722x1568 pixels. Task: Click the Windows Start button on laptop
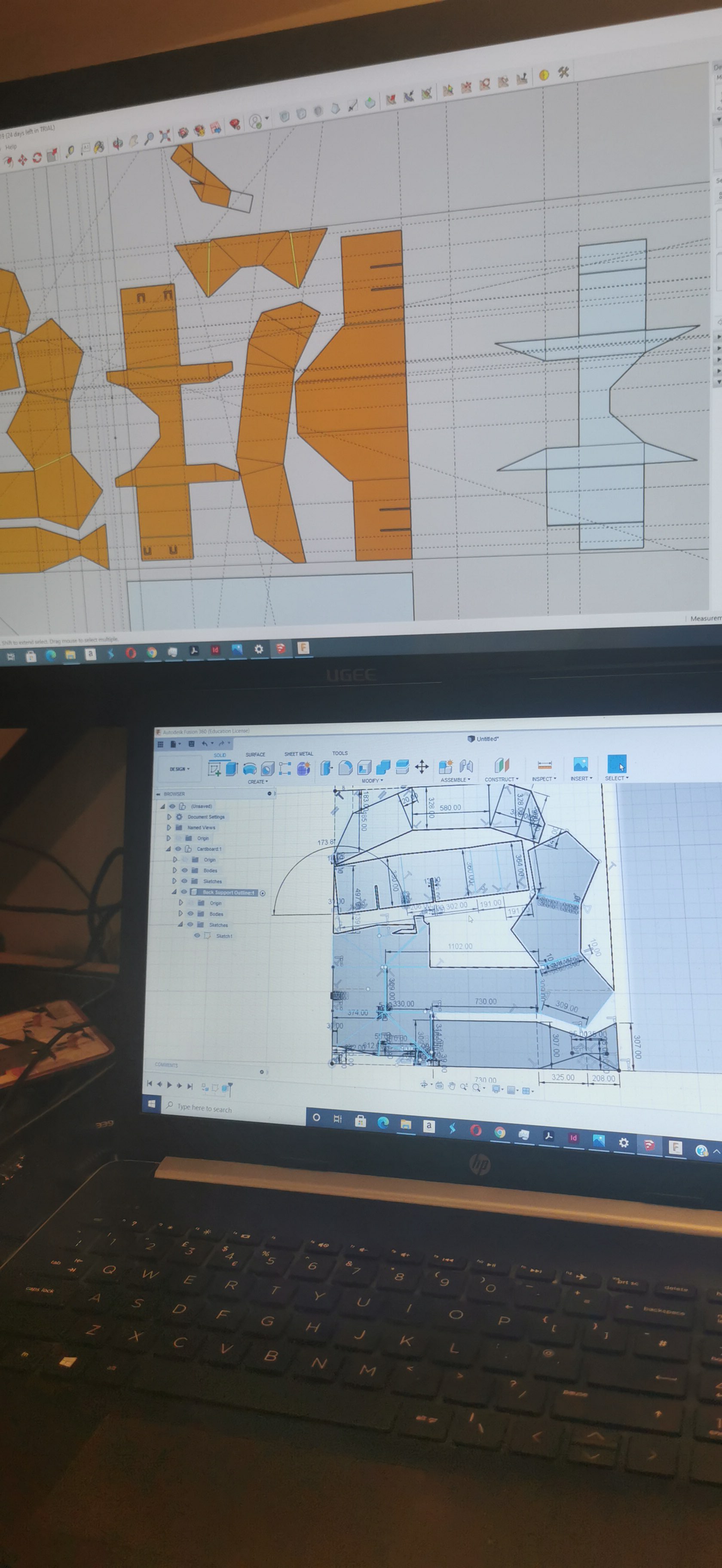tap(152, 1104)
